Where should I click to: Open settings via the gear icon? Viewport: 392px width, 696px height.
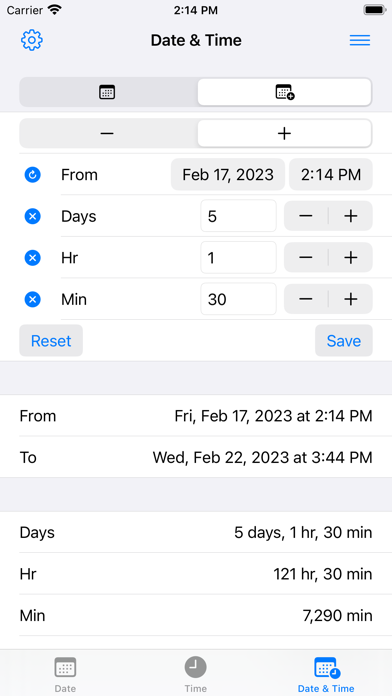(x=32, y=40)
